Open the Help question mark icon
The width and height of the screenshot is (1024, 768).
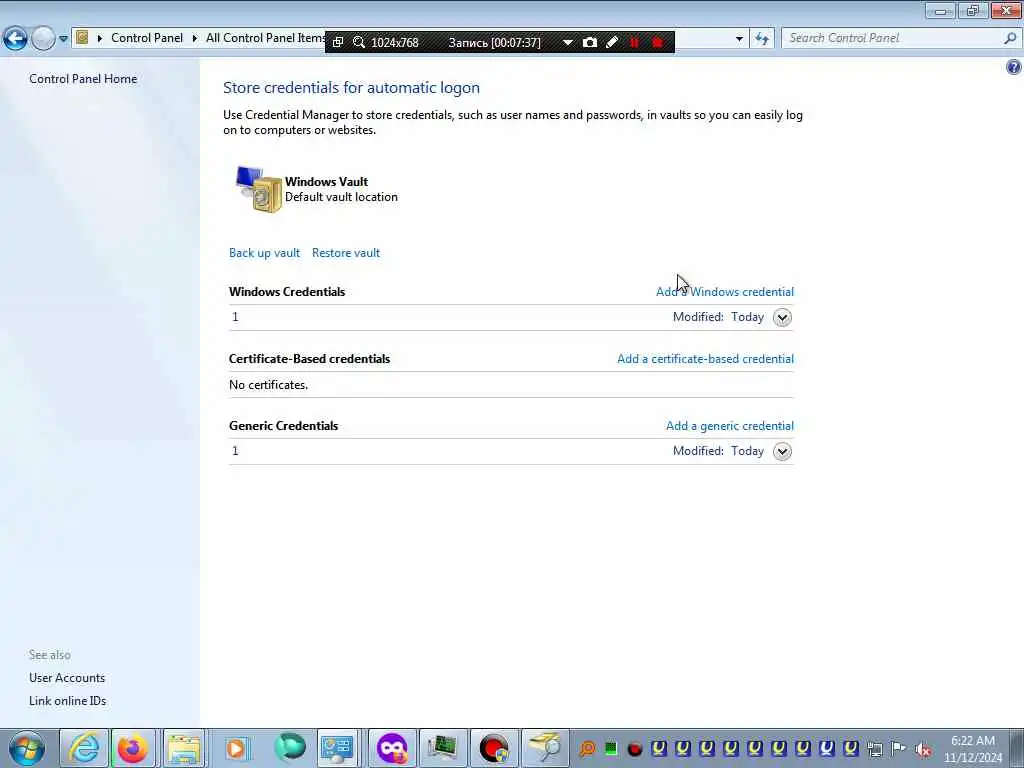click(1014, 67)
